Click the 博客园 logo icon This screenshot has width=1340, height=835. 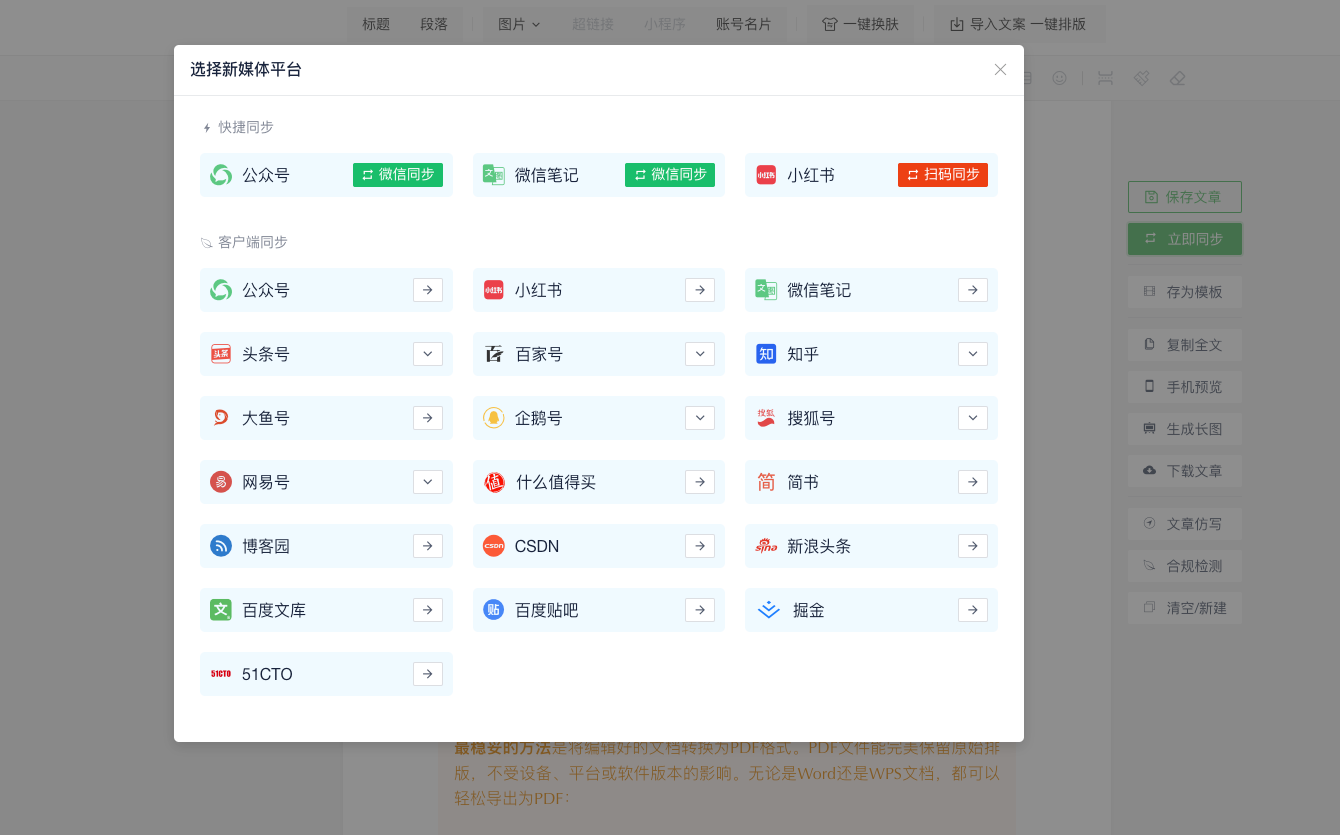[221, 546]
